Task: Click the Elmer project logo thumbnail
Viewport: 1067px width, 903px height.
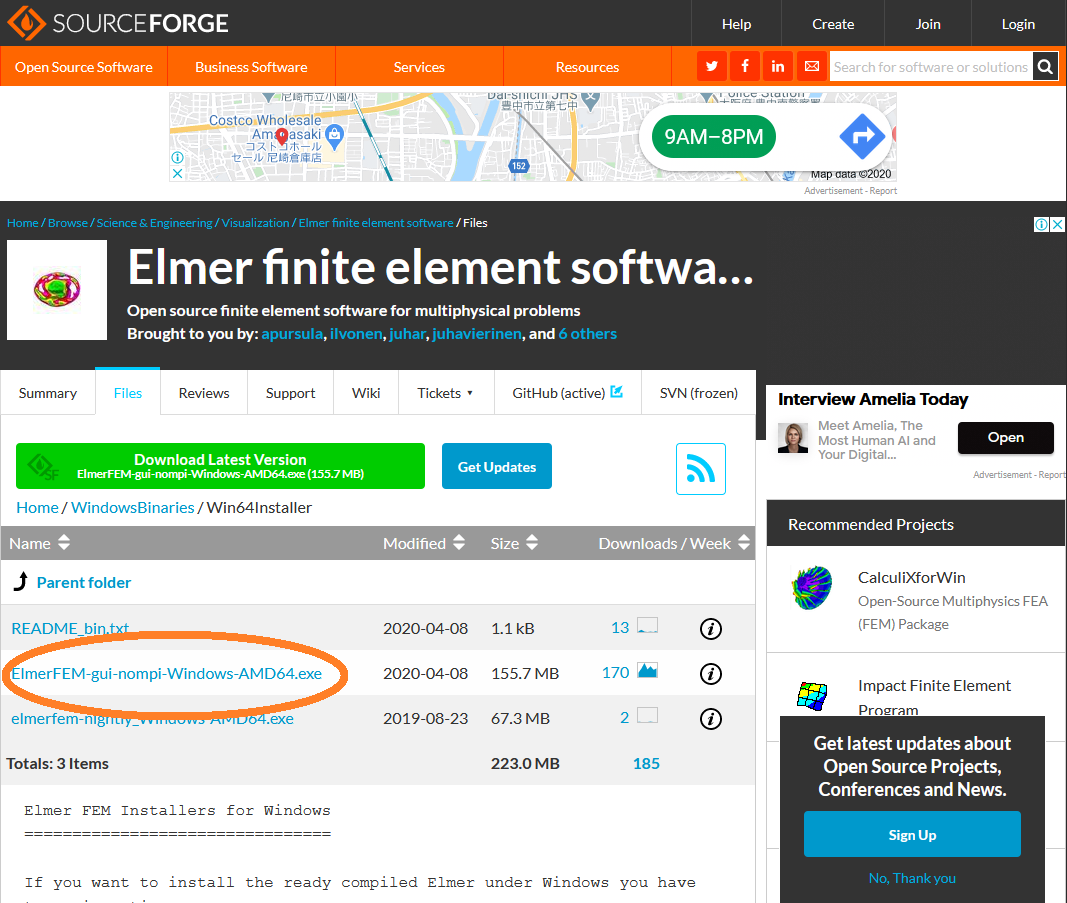Action: coord(57,290)
